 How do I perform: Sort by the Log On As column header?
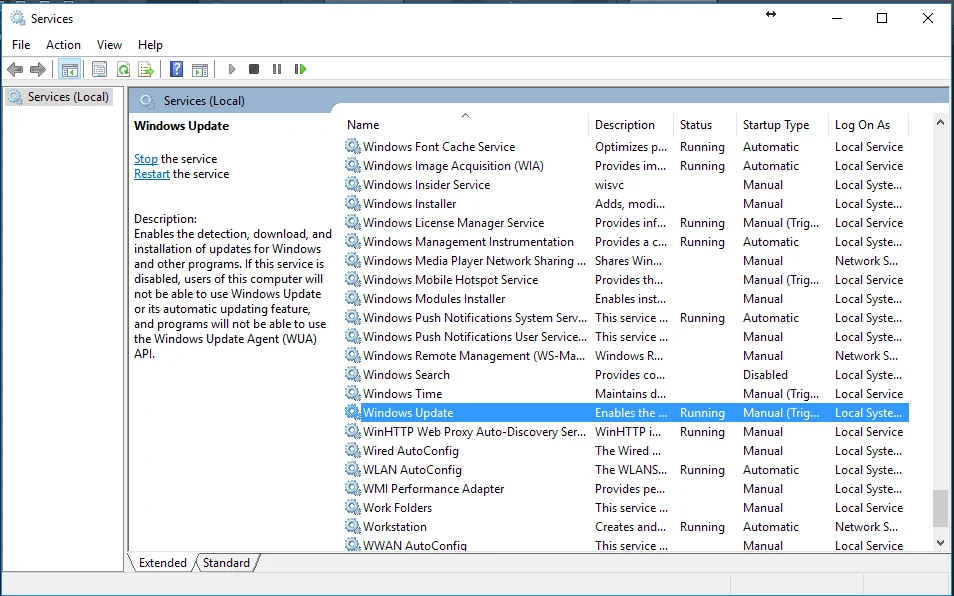(x=868, y=125)
